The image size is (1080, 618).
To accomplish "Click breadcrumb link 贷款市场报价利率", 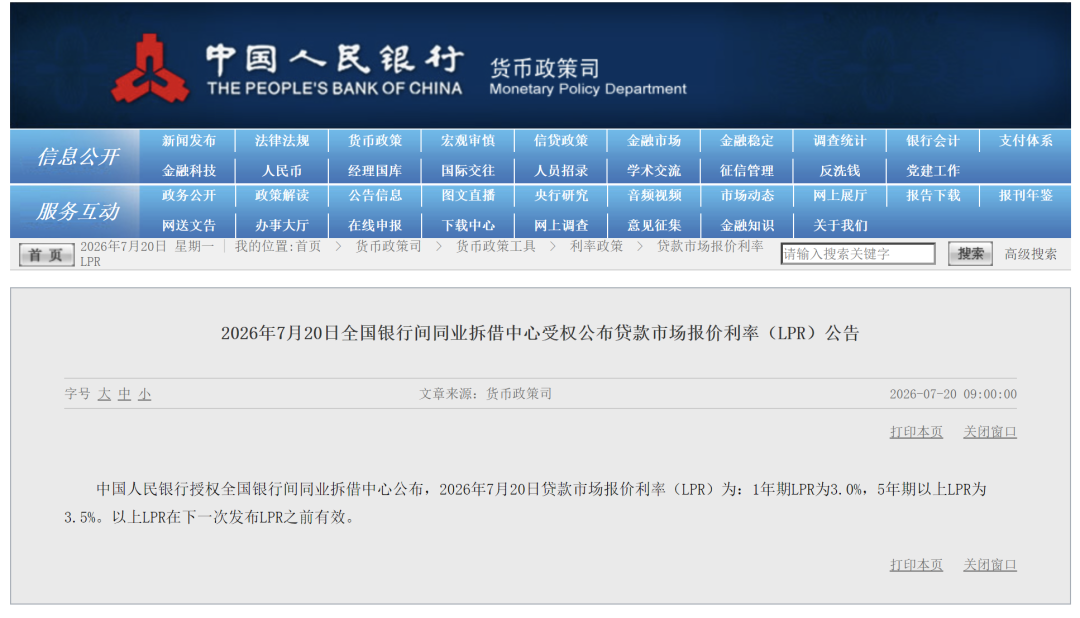I will 709,247.
